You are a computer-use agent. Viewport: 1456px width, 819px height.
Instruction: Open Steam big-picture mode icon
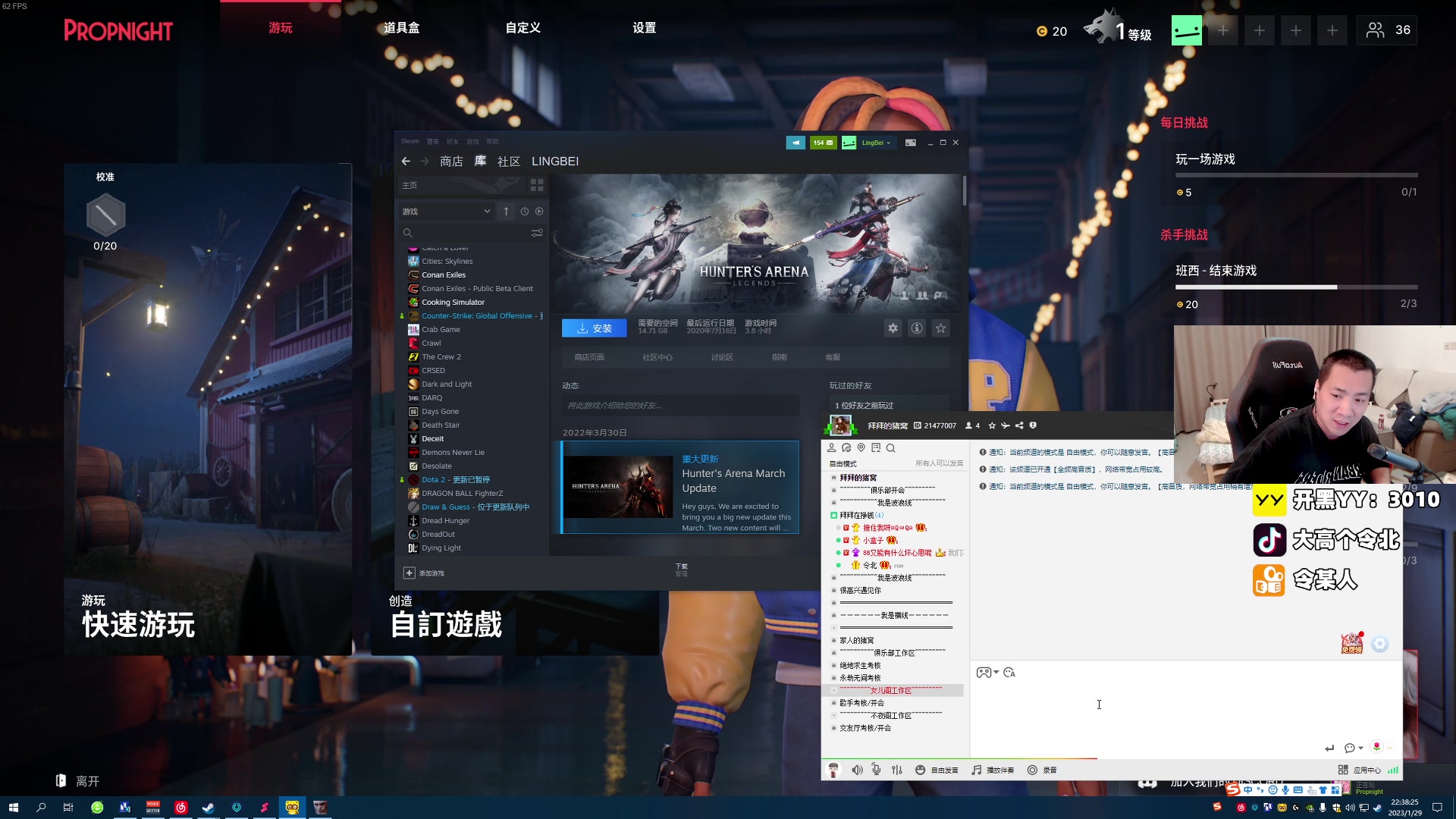pos(911,143)
